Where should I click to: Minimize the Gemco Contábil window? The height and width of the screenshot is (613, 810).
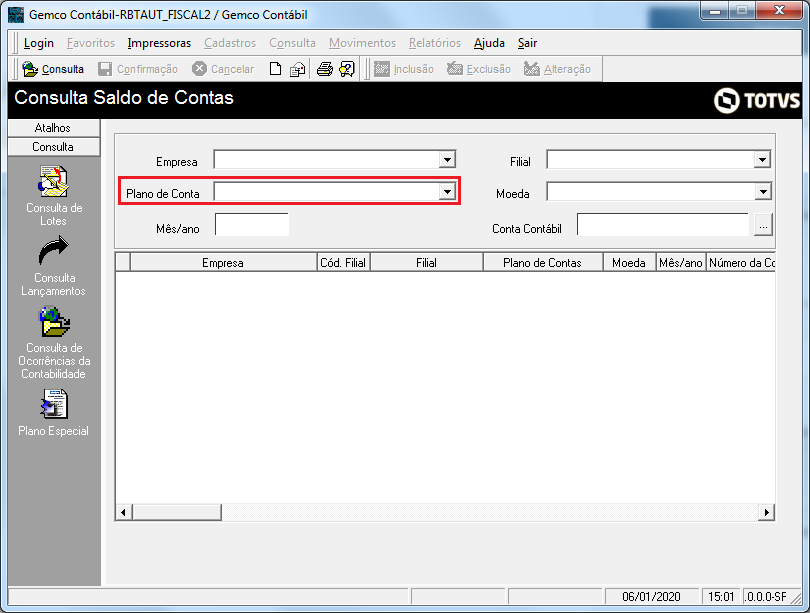pyautogui.click(x=715, y=10)
